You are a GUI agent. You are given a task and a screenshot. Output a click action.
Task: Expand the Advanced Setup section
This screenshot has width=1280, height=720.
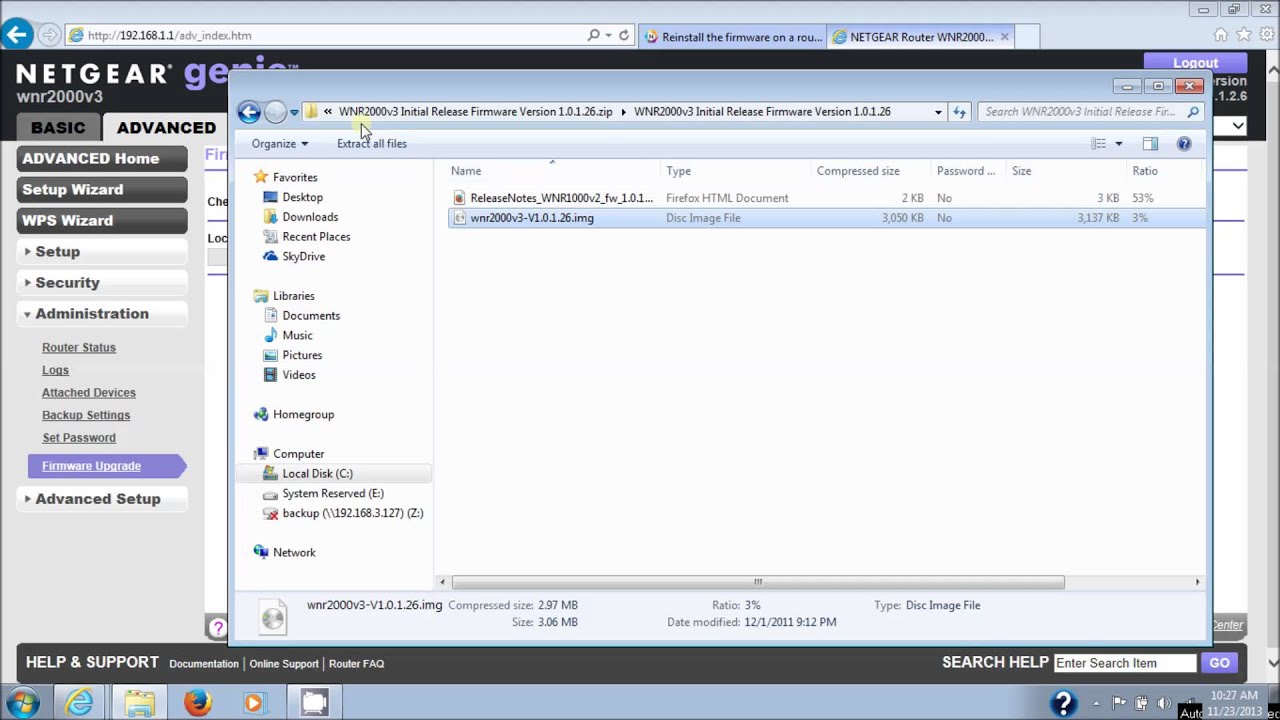point(102,499)
